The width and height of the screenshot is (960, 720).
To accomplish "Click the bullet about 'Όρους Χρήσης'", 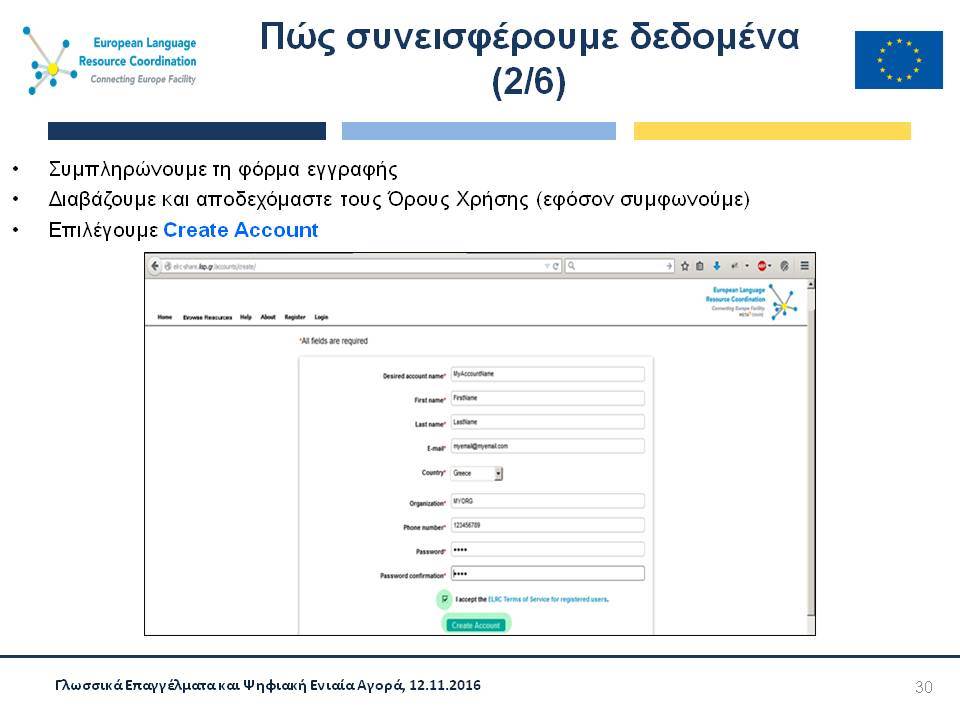I will point(399,200).
